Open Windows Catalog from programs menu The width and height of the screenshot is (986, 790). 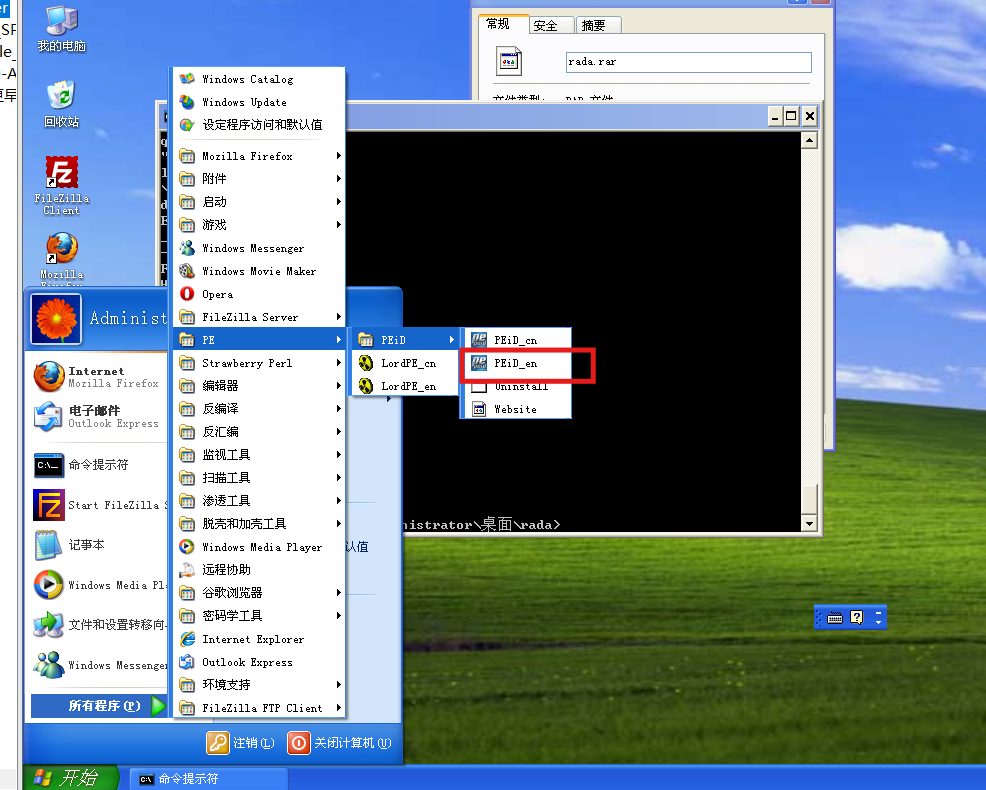coord(259,79)
